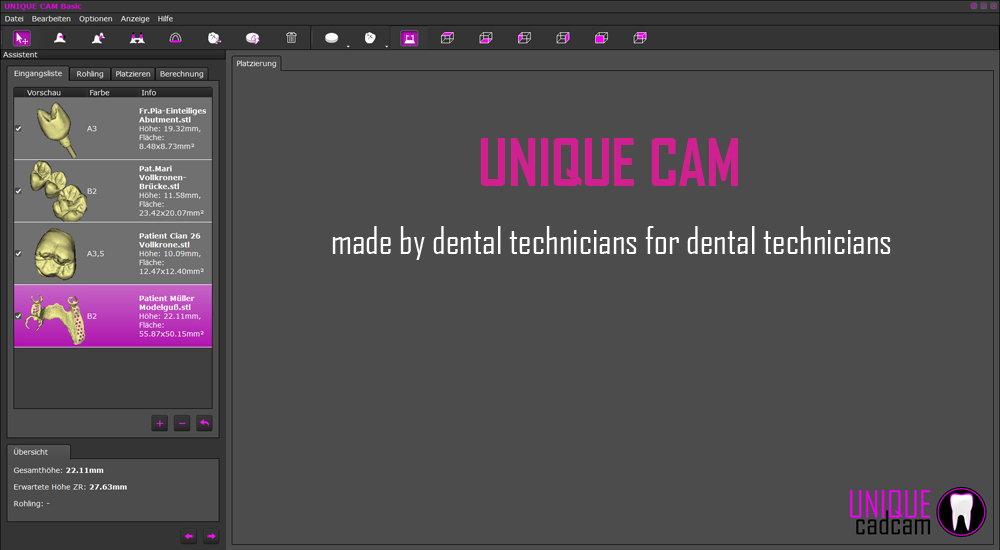
Task: Uncheck the Patient Cian 26 Vollkrone checkbox
Action: (18, 253)
